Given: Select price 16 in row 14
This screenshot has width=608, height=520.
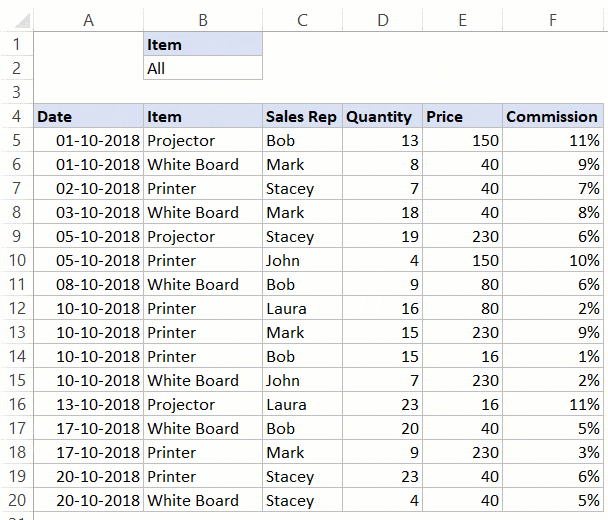Looking at the screenshot, I should pos(463,356).
